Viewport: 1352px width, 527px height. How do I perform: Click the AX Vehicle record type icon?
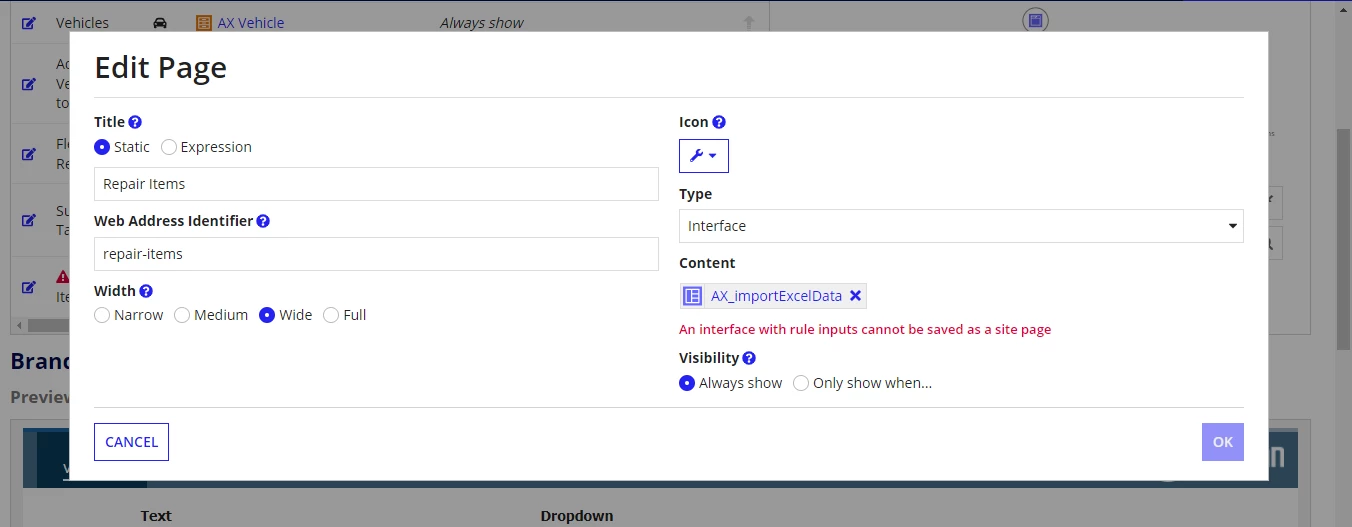pyautogui.click(x=204, y=23)
